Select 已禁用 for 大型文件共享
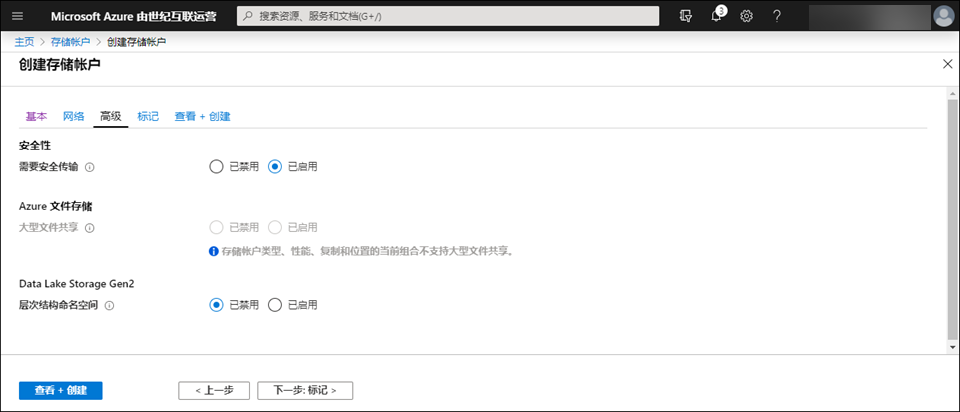960x412 pixels. click(216, 227)
